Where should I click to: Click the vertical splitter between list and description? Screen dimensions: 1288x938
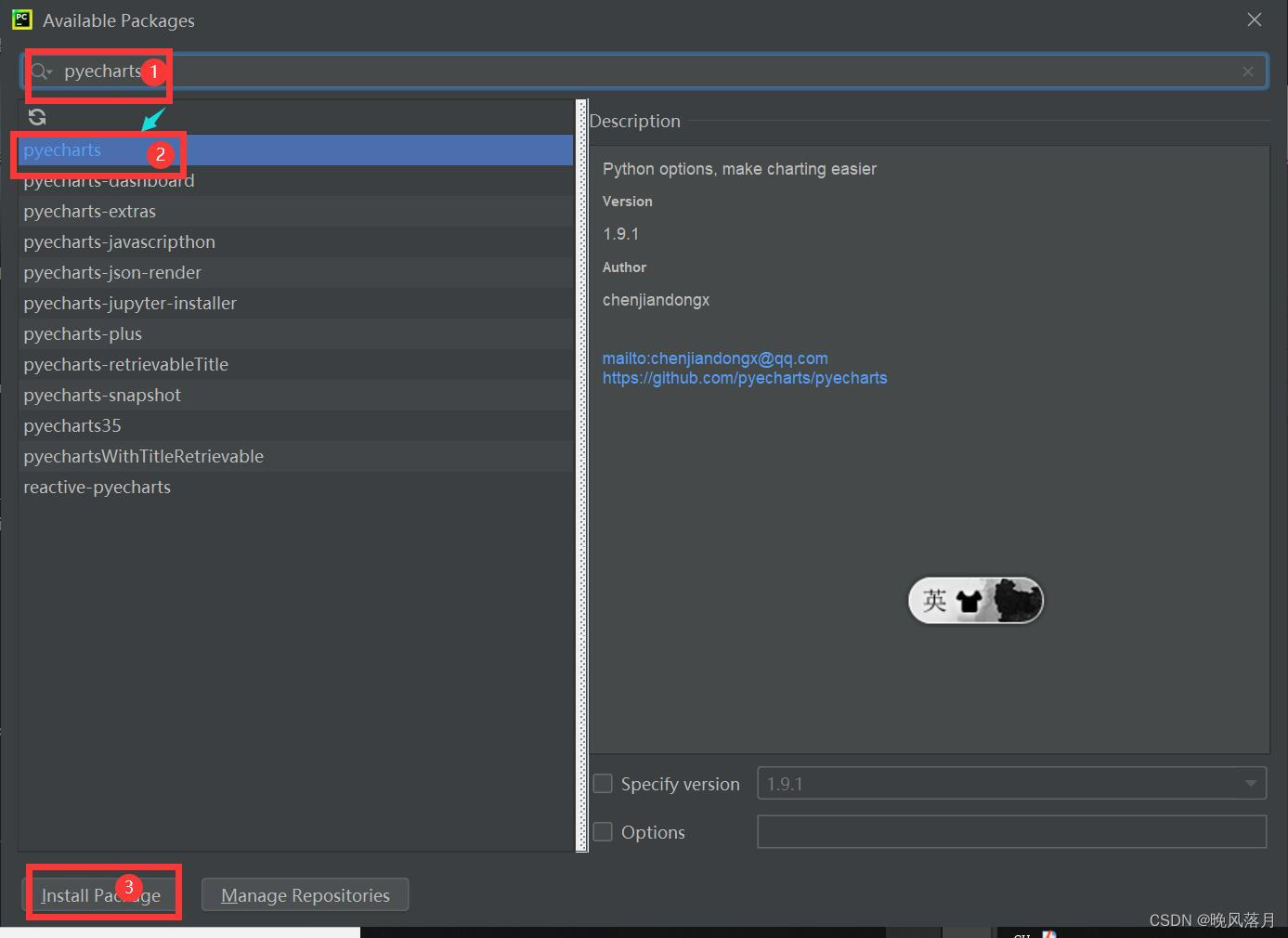pyautogui.click(x=582, y=476)
